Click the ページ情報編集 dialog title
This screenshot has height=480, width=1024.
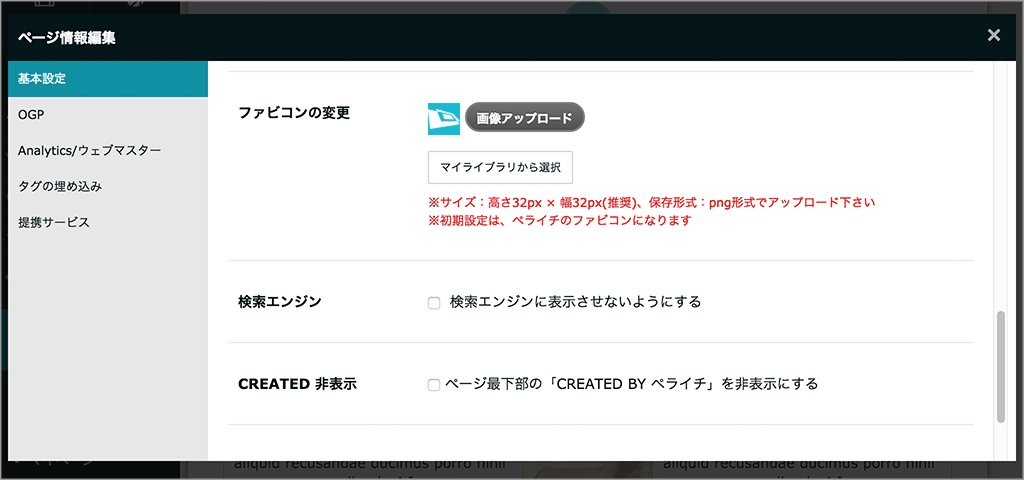click(x=67, y=38)
